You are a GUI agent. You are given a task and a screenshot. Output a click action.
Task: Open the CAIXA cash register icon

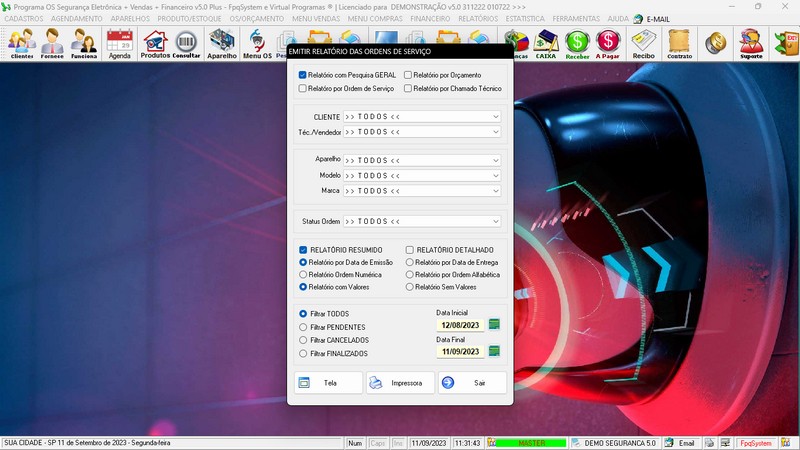(546, 43)
